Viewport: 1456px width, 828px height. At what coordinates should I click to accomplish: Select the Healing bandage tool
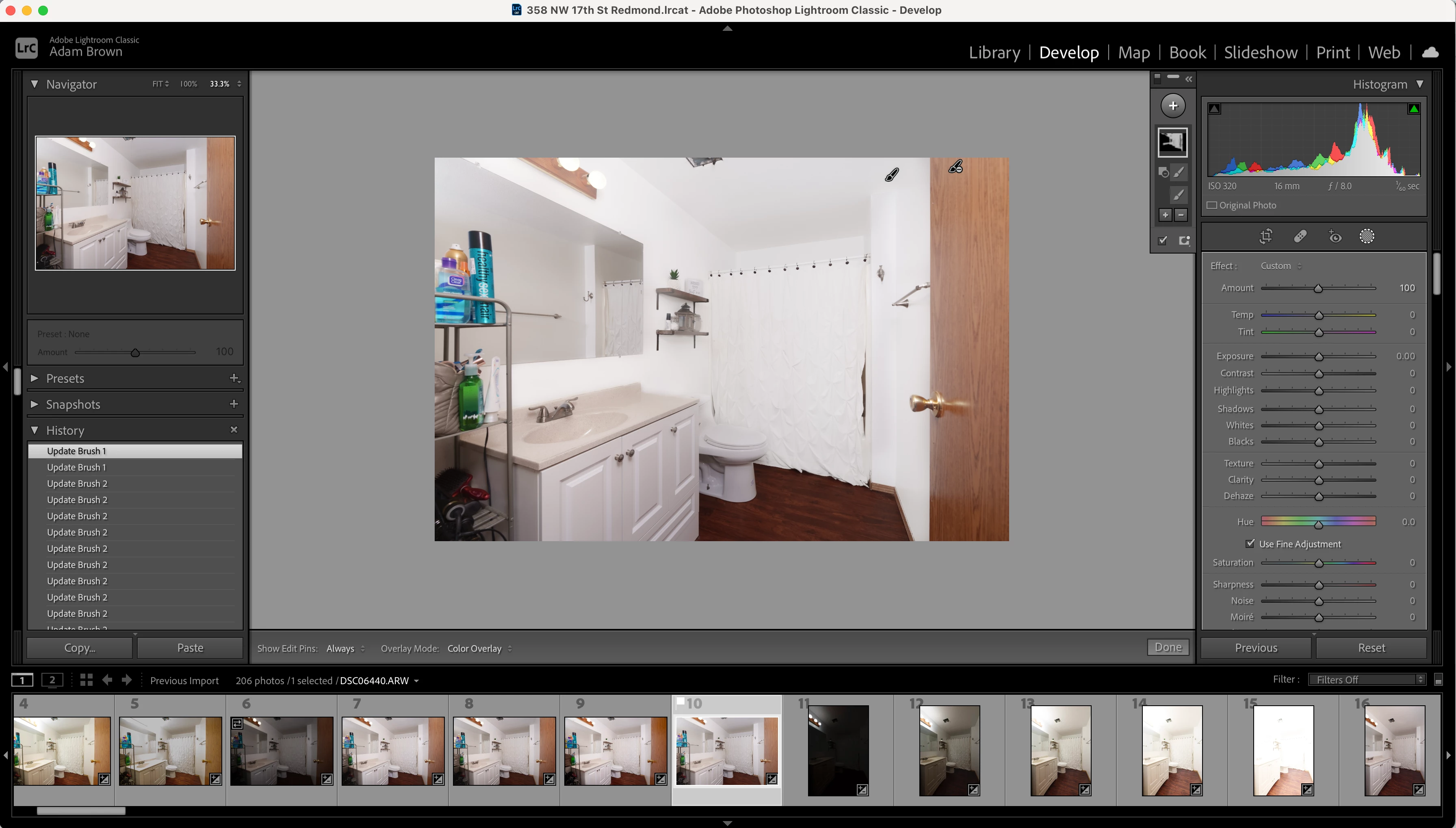[1300, 236]
